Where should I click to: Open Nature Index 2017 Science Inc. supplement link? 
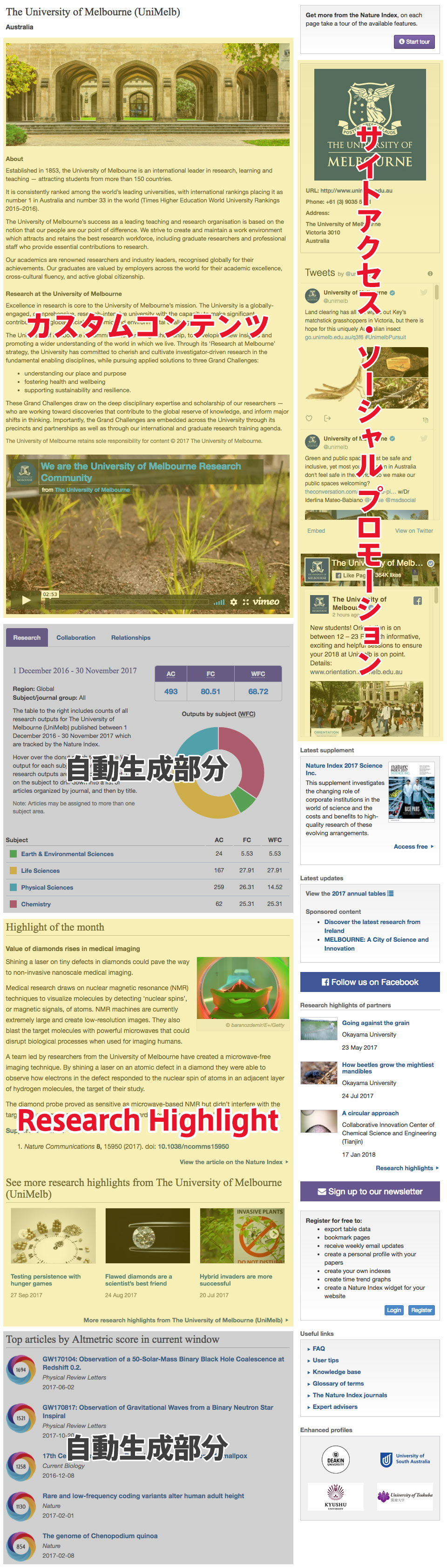click(344, 769)
